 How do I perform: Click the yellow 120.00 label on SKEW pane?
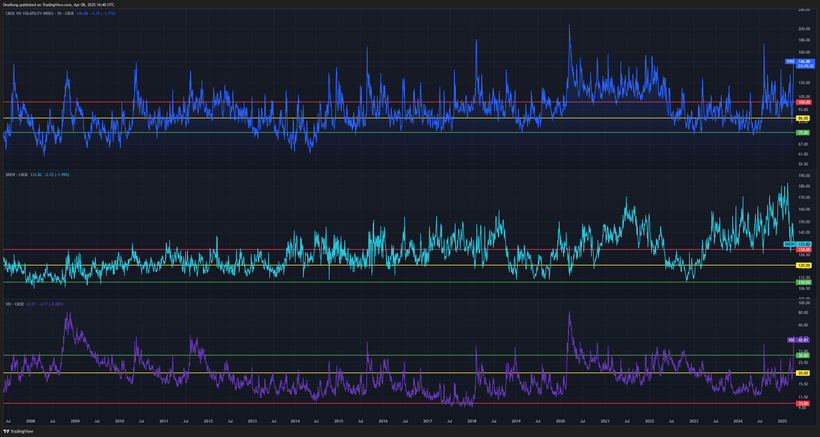(x=802, y=266)
